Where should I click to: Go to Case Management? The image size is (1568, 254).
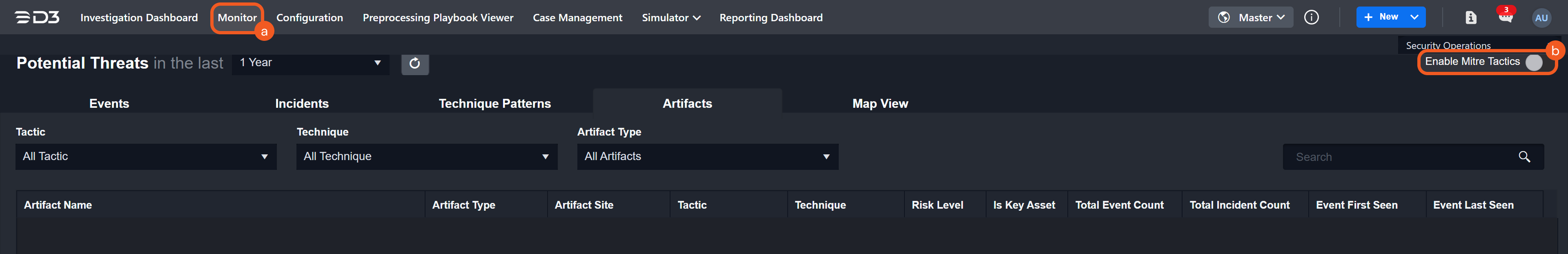click(577, 18)
